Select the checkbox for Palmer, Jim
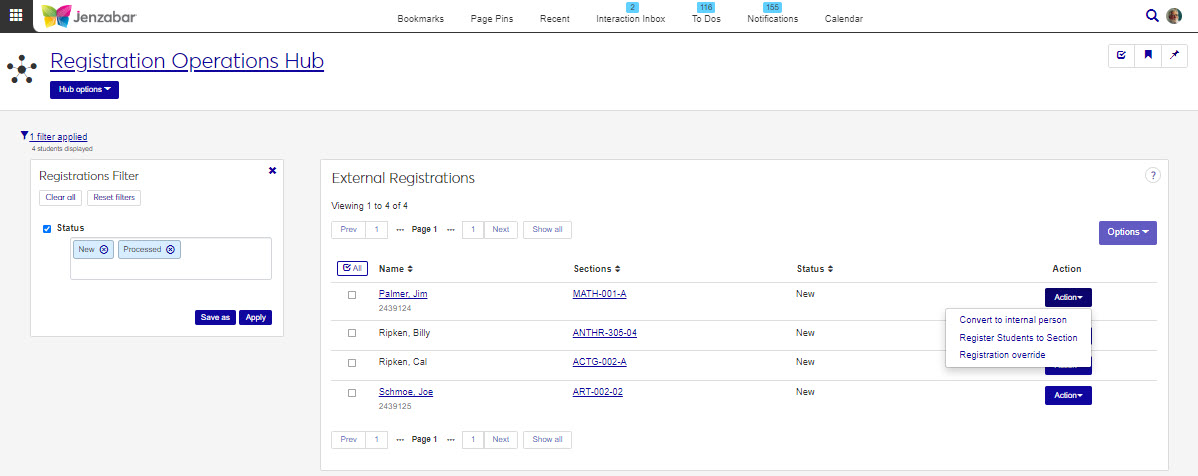The width and height of the screenshot is (1198, 476). pos(351,295)
